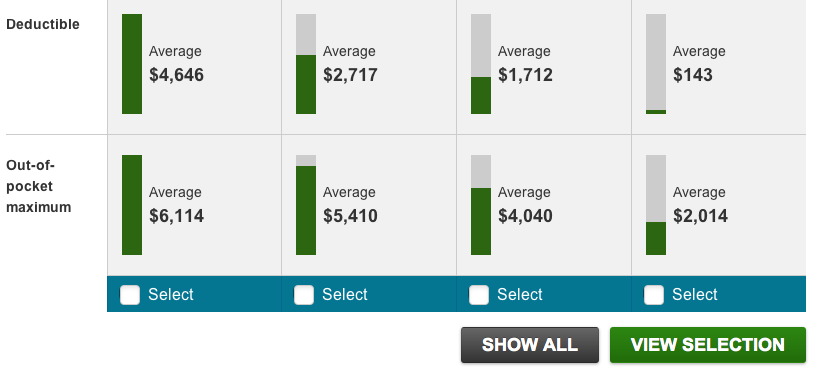Click the average deductible amount $4,646
The image size is (819, 390).
point(177,75)
